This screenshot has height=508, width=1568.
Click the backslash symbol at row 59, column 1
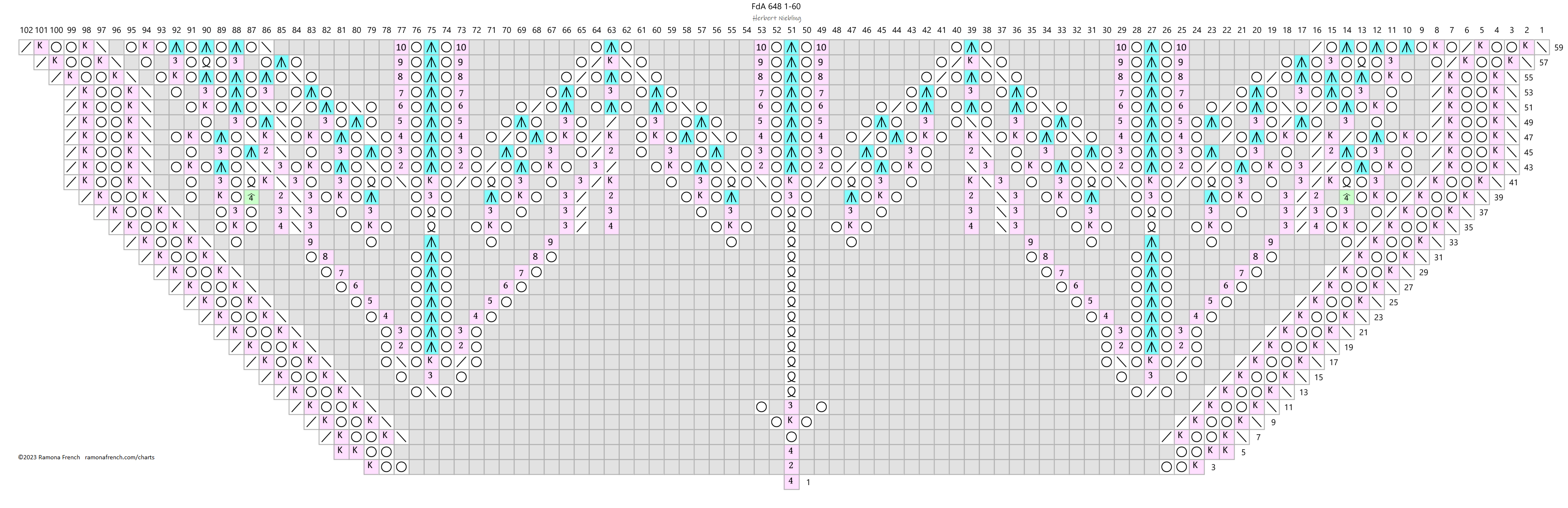tap(1541, 47)
